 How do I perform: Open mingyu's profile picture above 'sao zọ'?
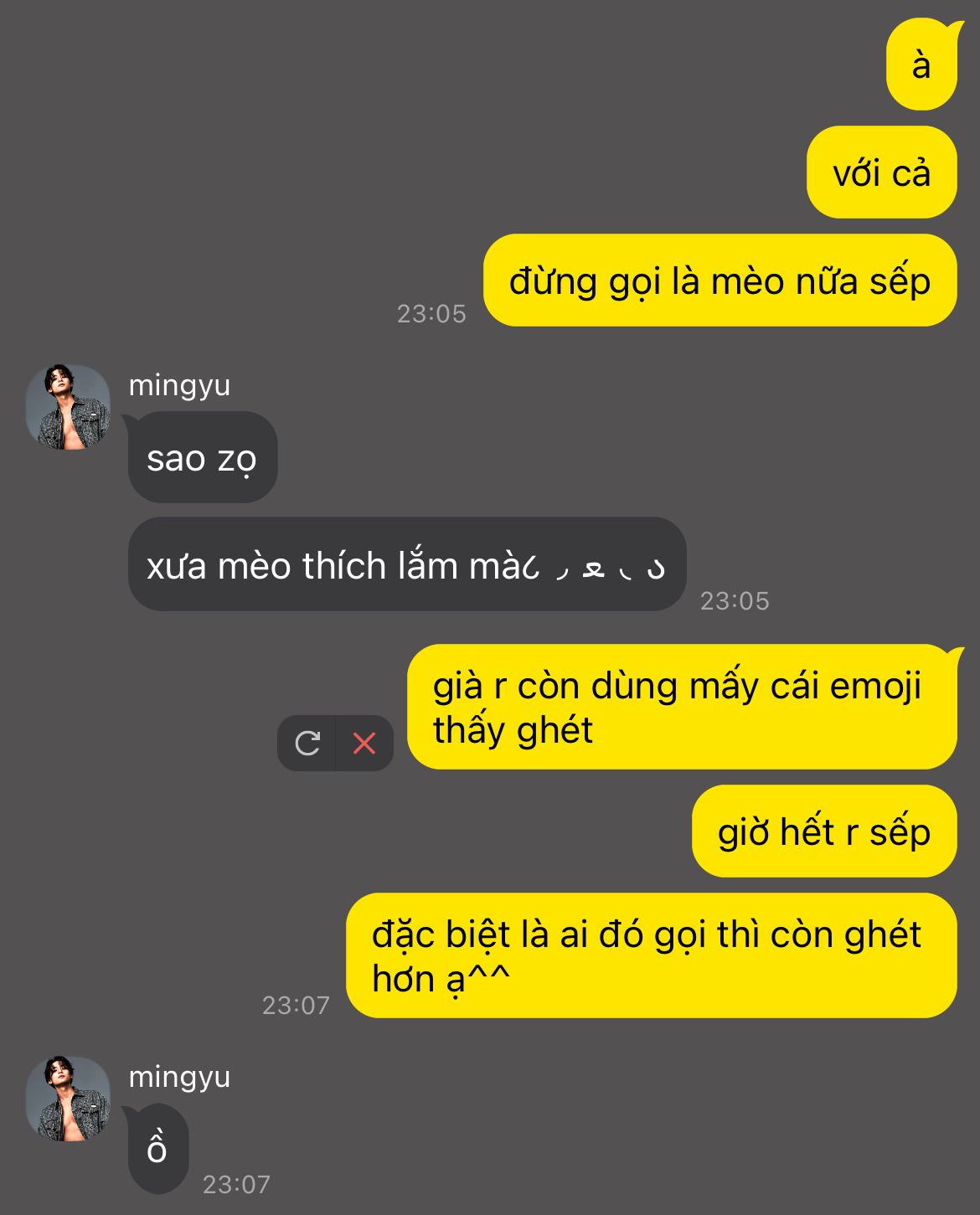click(69, 408)
